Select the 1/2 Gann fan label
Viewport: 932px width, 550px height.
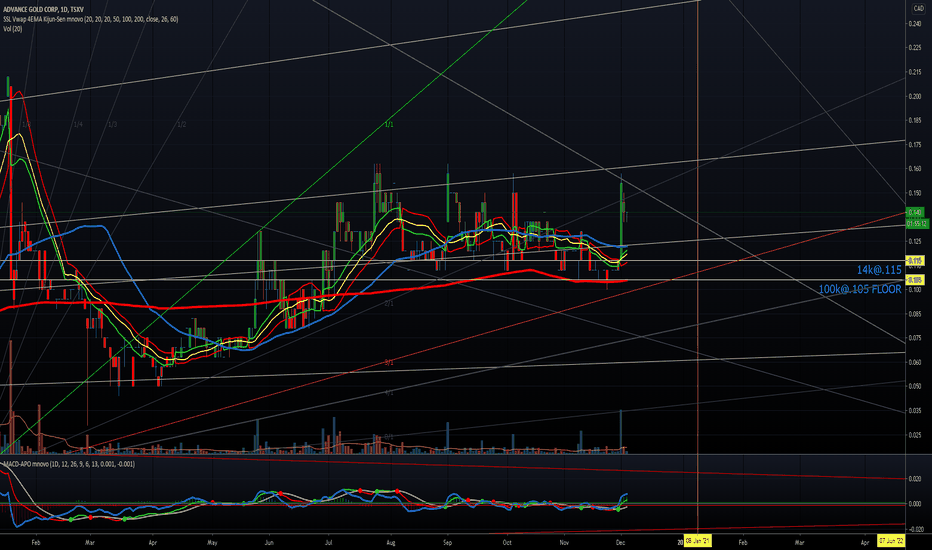pyautogui.click(x=181, y=125)
